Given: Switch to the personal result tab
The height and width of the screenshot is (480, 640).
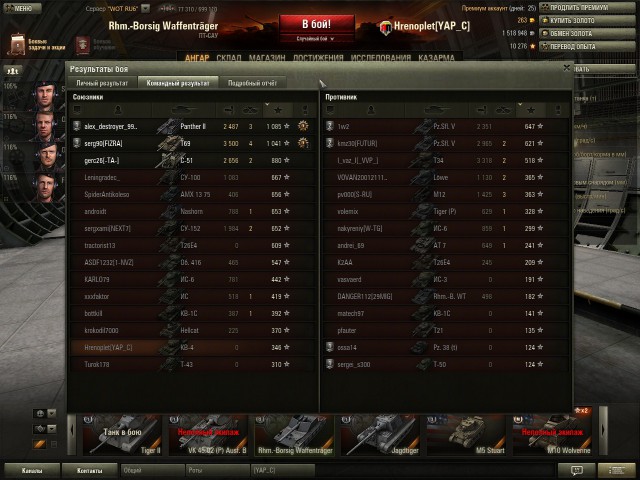Looking at the screenshot, I should (x=102, y=83).
